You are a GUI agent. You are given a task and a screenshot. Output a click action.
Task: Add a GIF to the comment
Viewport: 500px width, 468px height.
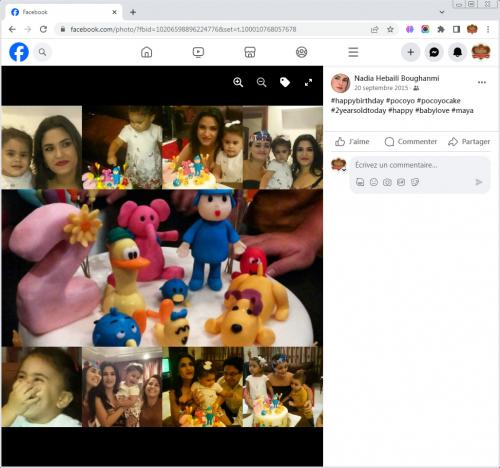[401, 182]
